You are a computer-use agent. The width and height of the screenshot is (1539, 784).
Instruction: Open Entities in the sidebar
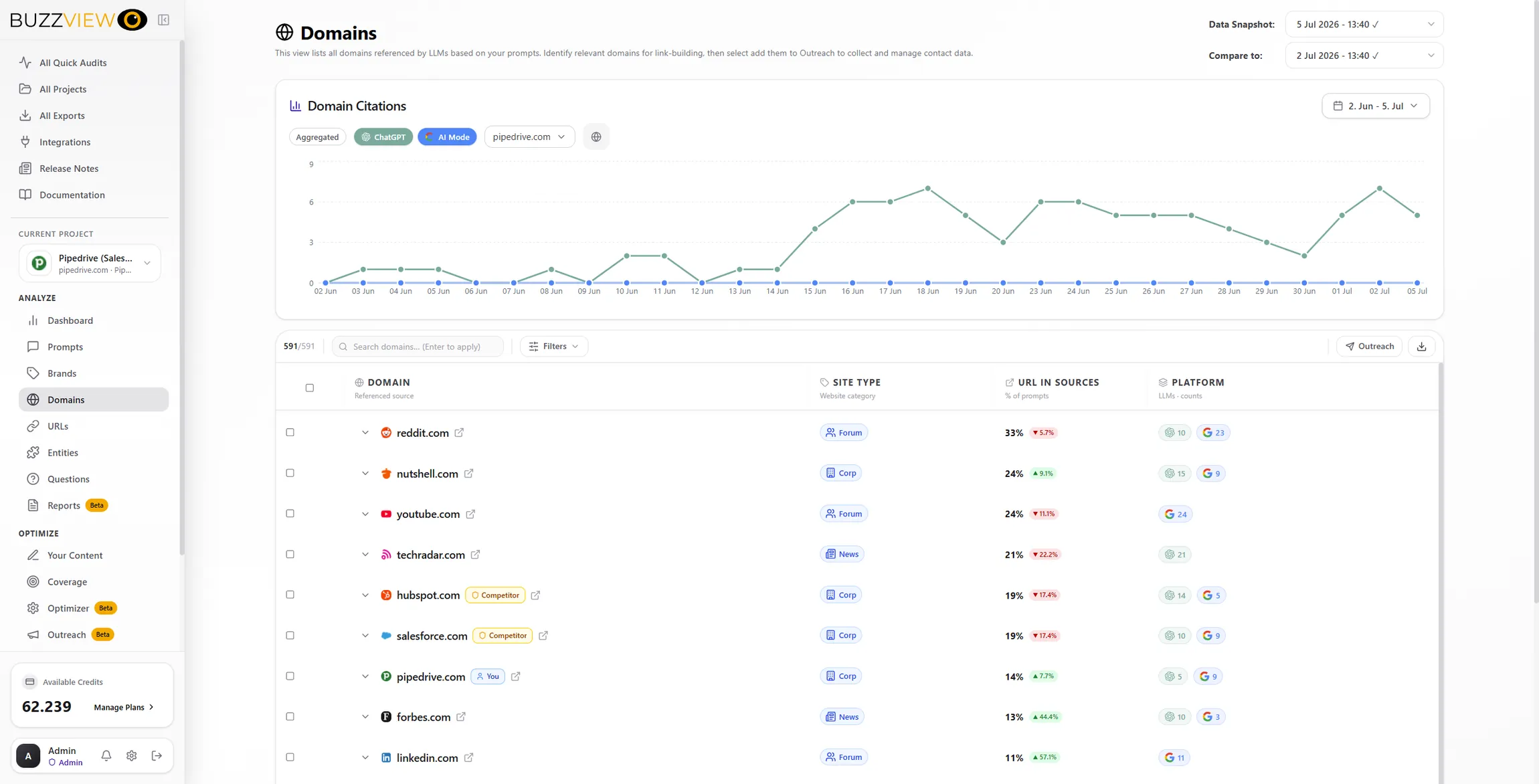pyautogui.click(x=94, y=453)
